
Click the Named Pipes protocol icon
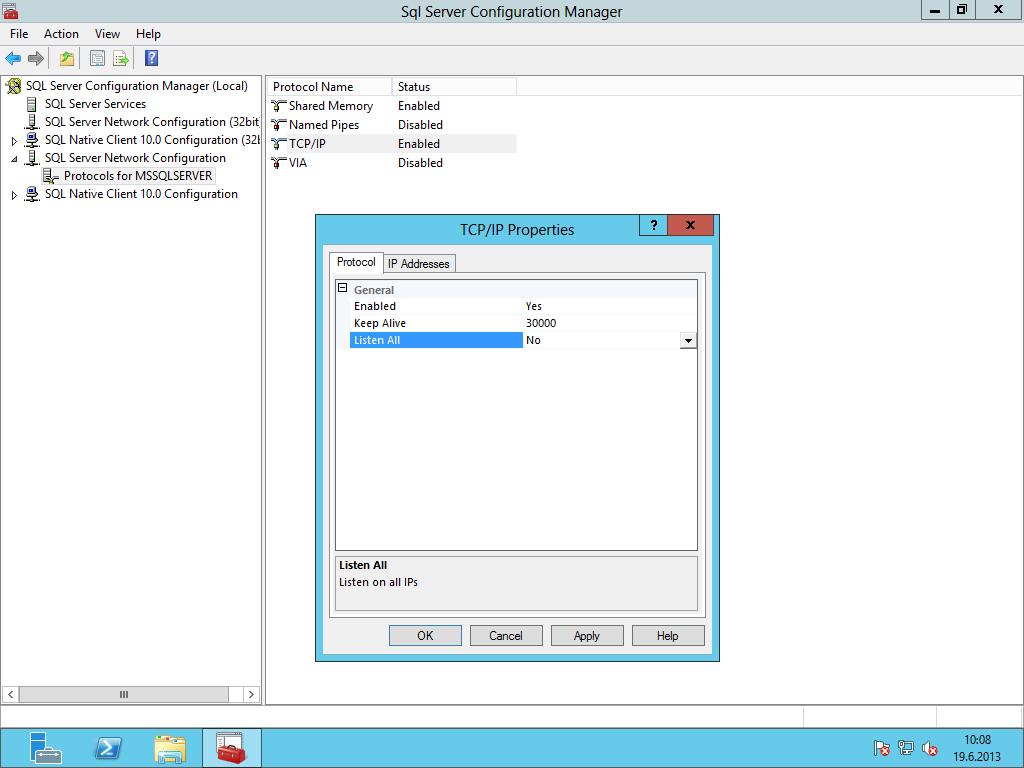(x=279, y=125)
